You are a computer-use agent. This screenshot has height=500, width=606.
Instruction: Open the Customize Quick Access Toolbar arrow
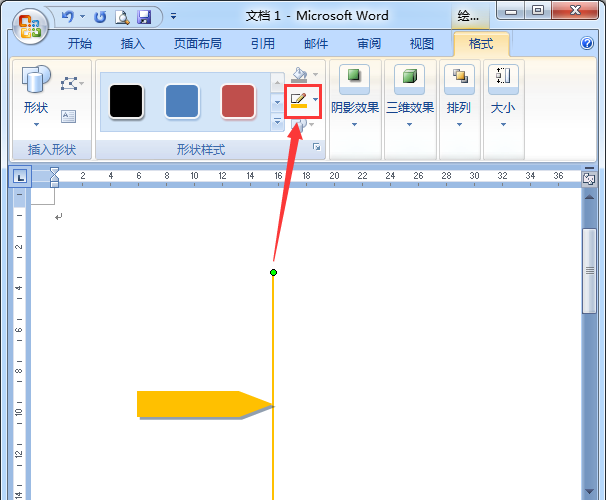[173, 17]
